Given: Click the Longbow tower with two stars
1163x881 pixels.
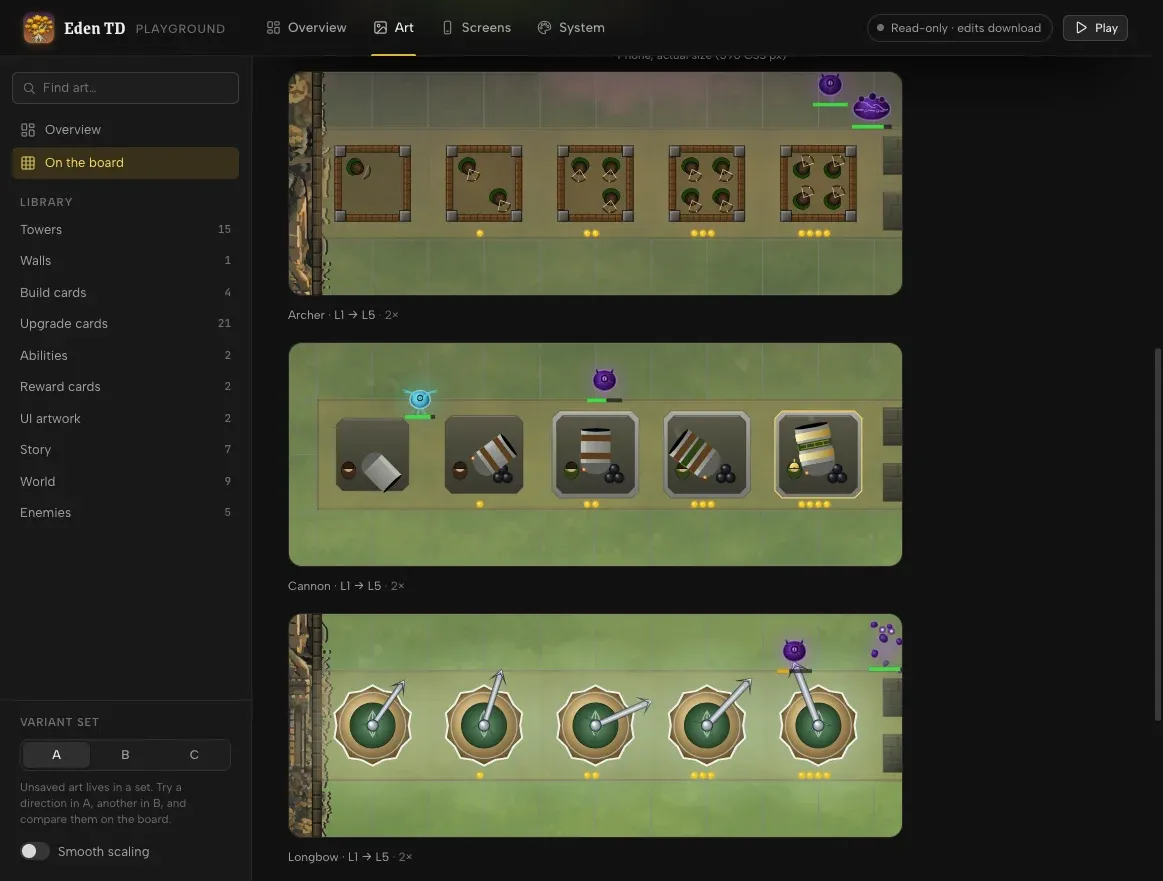Looking at the screenshot, I should click(x=595, y=725).
